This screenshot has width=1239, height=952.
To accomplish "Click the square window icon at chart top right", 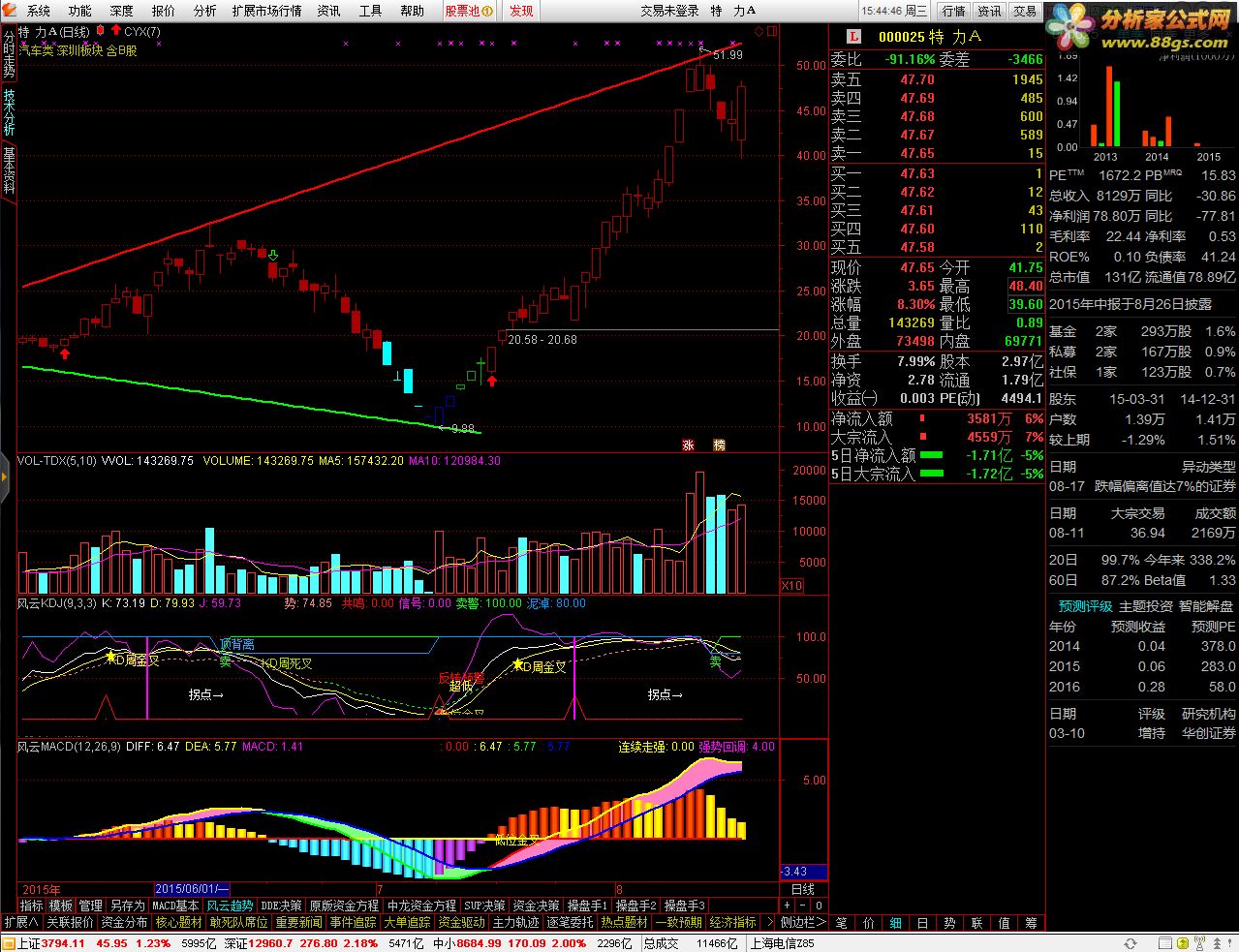I will [x=772, y=31].
